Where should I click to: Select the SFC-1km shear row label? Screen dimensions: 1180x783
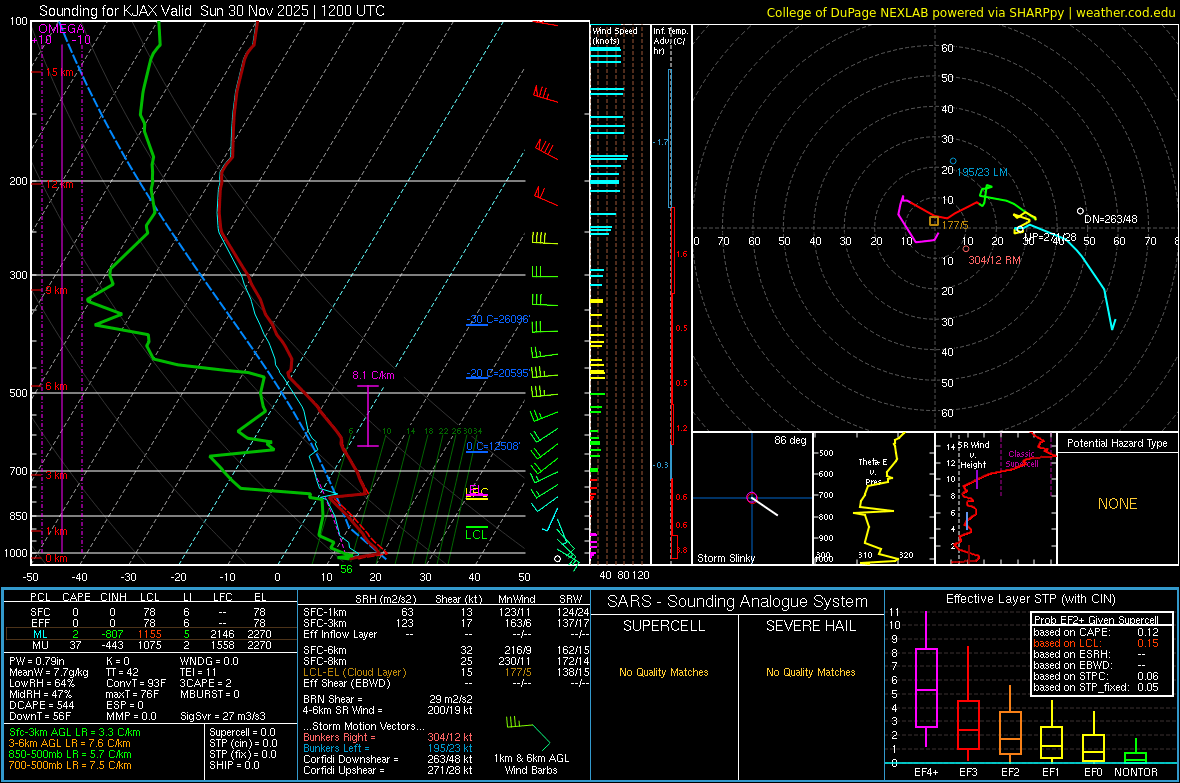coord(325,612)
